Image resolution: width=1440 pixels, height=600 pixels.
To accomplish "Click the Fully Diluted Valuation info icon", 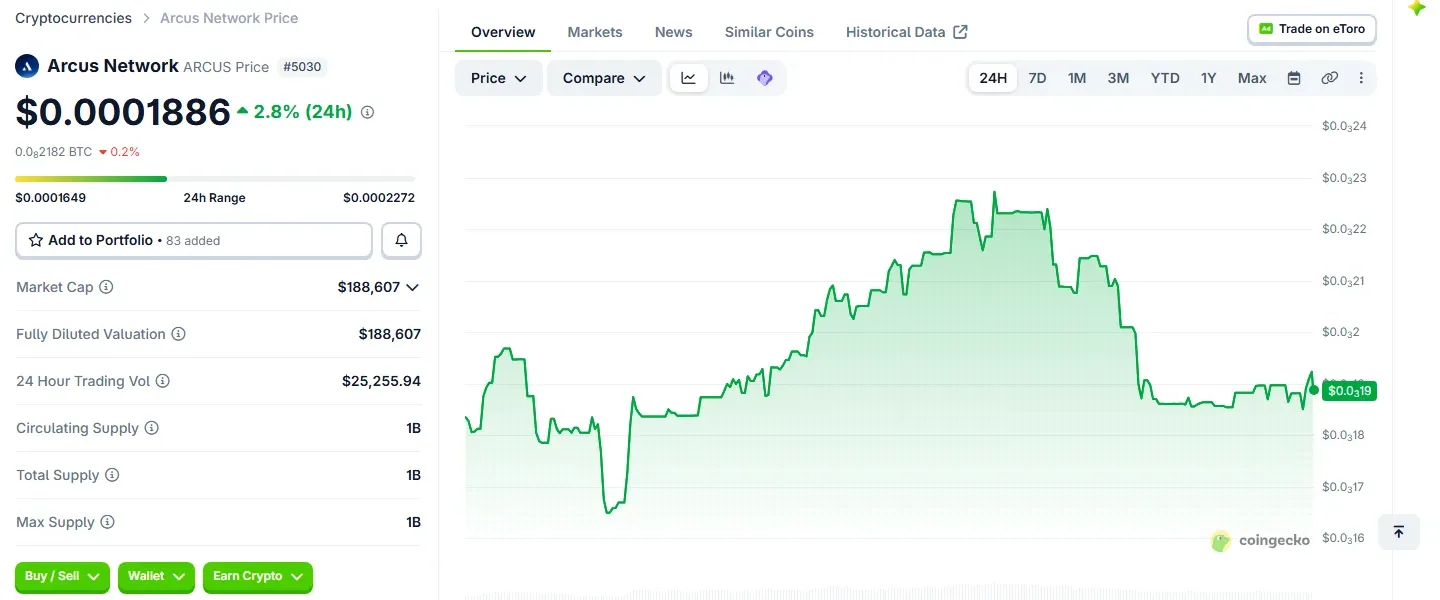I will click(x=179, y=334).
